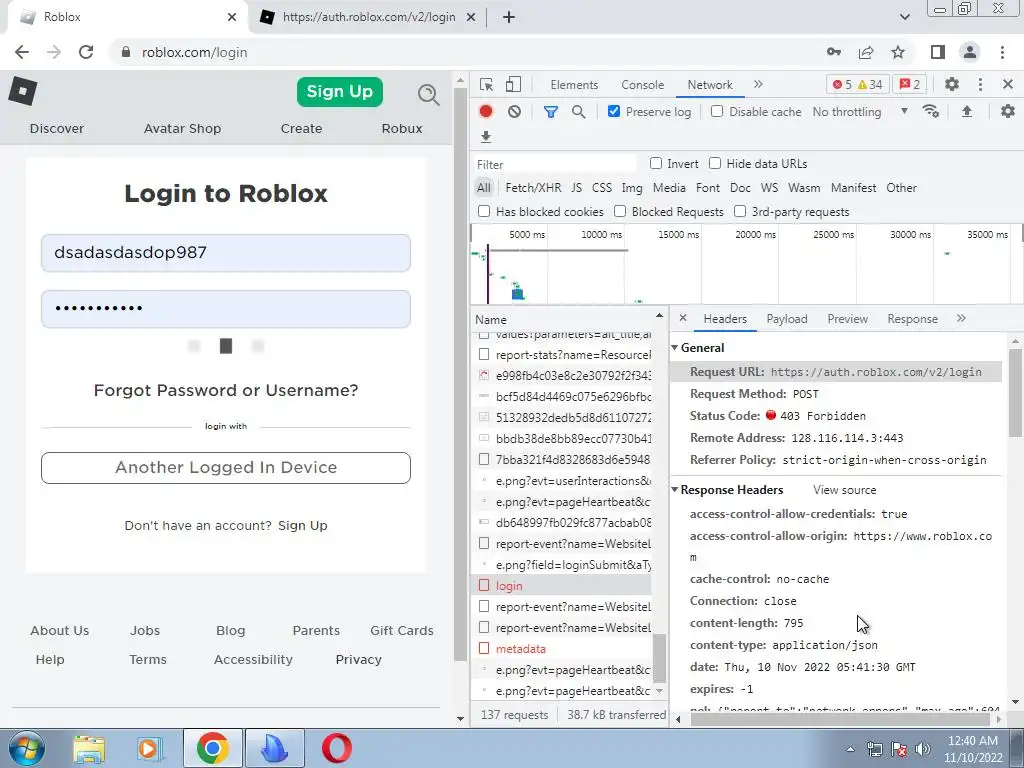This screenshot has width=1024, height=768.
Task: Click the headers pane horizontal scrollbar
Action: point(839,719)
